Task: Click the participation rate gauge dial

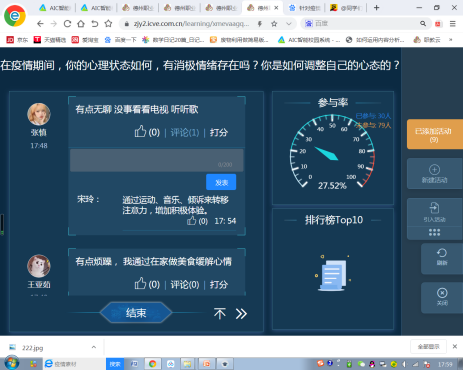Action: coord(332,152)
